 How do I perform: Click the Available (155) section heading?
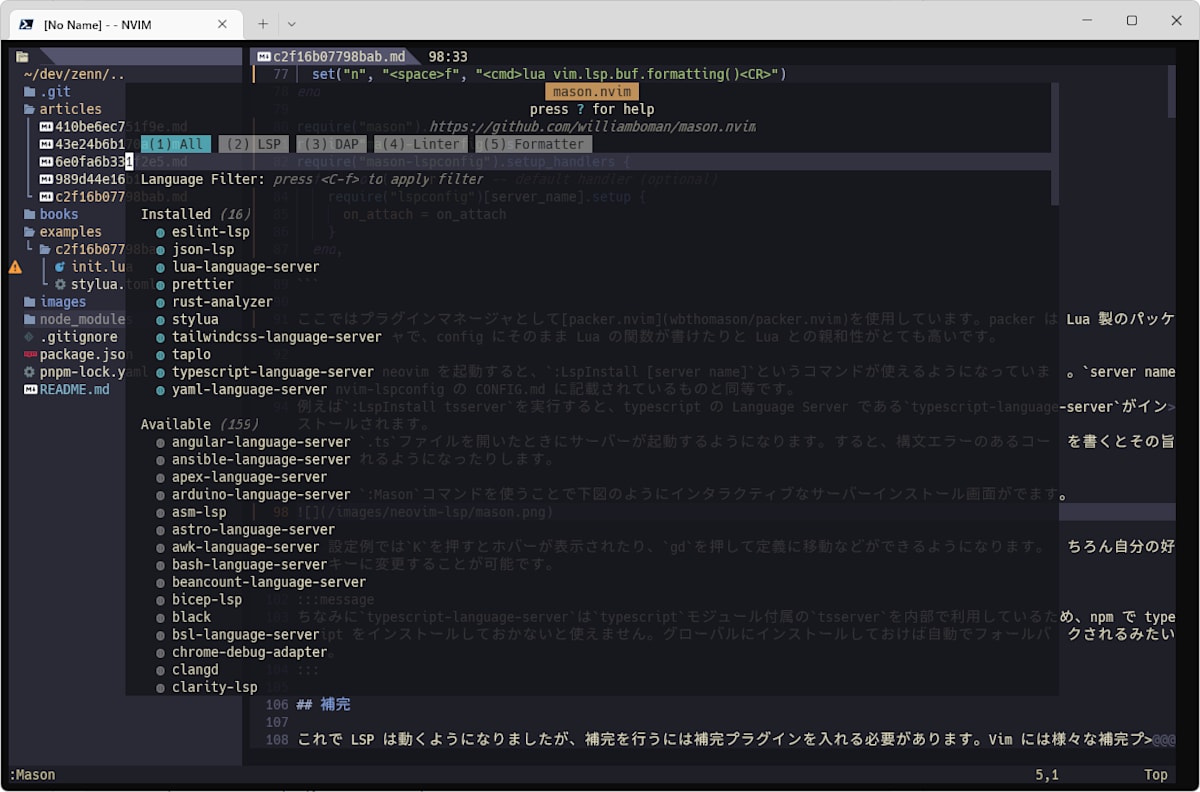click(x=199, y=424)
